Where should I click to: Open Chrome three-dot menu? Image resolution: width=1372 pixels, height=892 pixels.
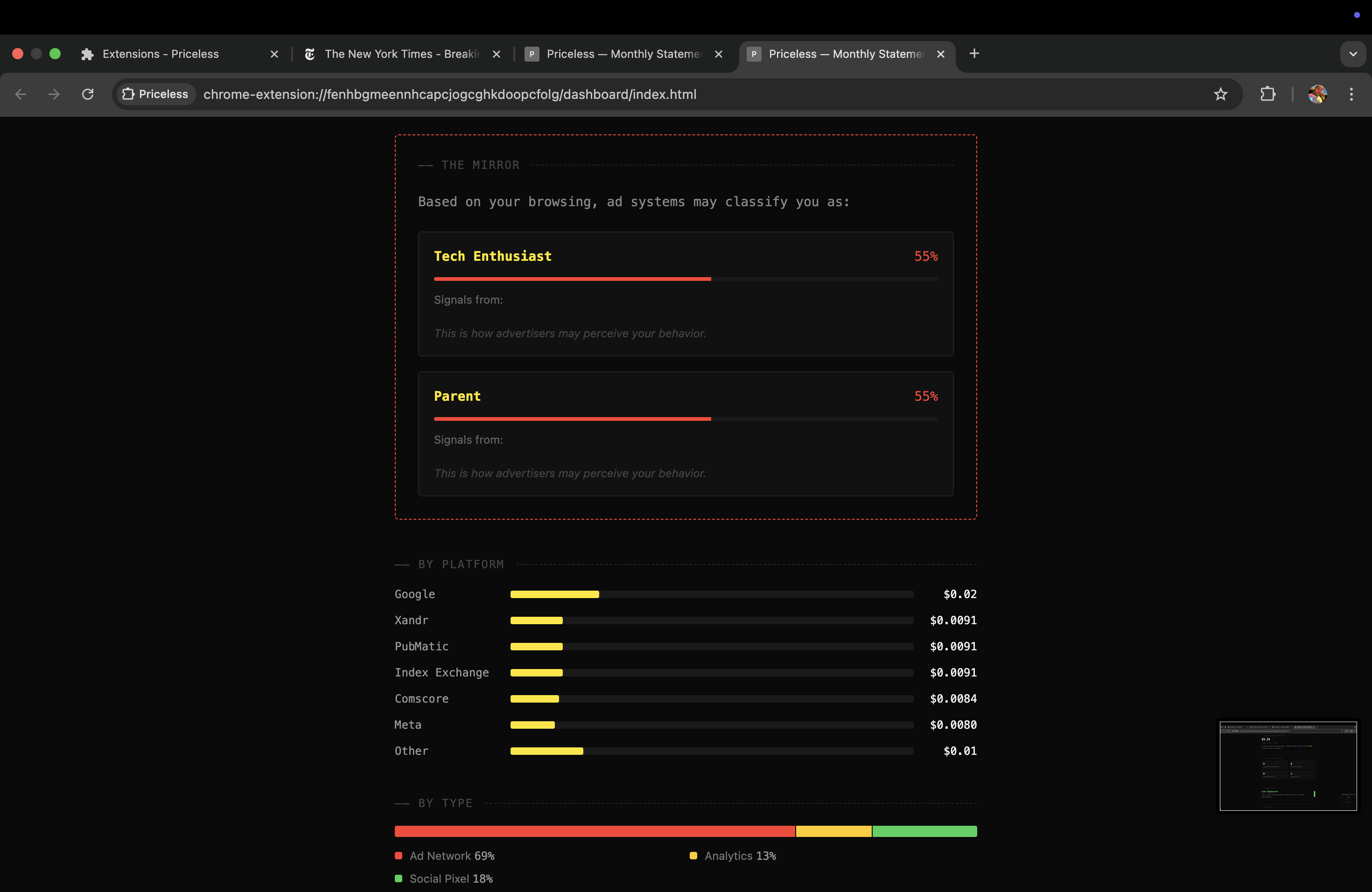click(1351, 94)
